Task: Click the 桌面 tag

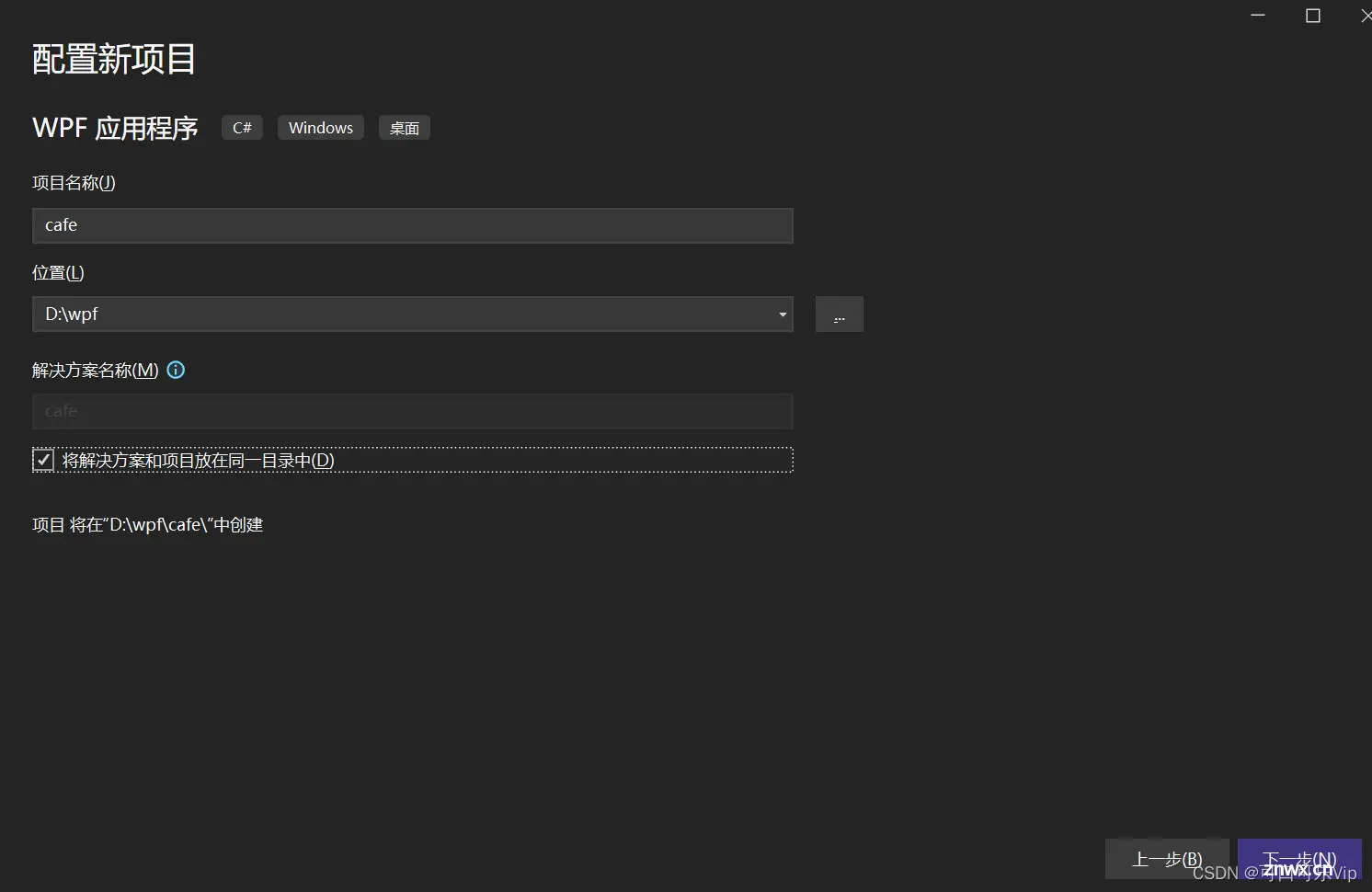Action: [405, 128]
